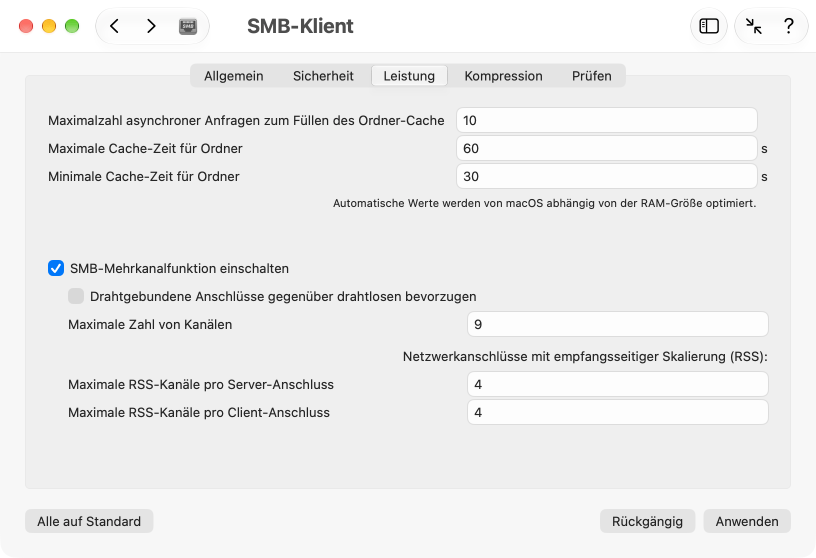This screenshot has height=558, width=816.
Task: Click label Maximale RSS-Kanäle pro Server-Anschluss
Action: pyautogui.click(x=201, y=384)
